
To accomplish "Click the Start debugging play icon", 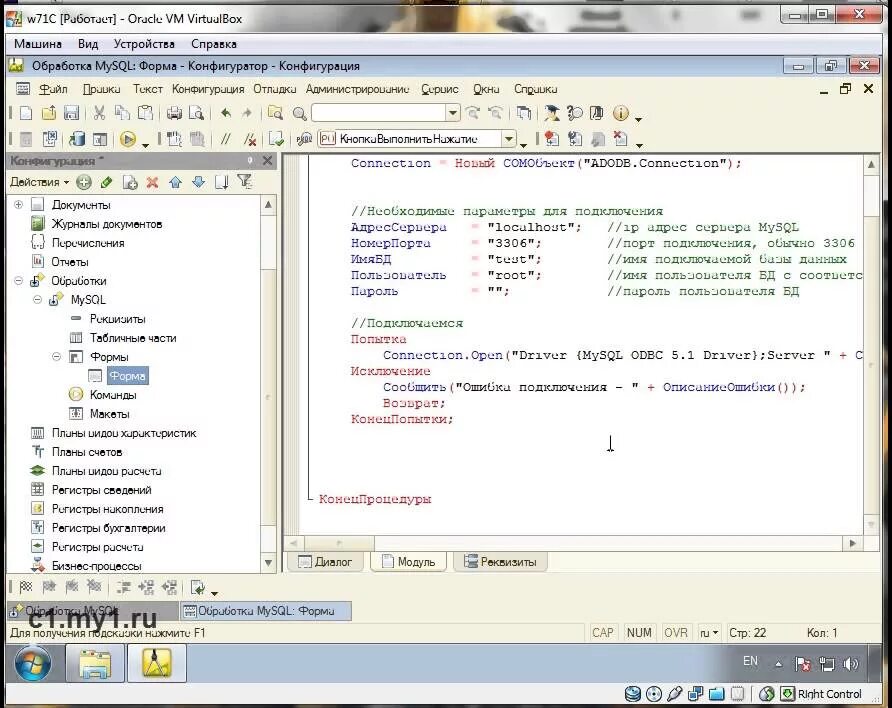I will click(128, 139).
